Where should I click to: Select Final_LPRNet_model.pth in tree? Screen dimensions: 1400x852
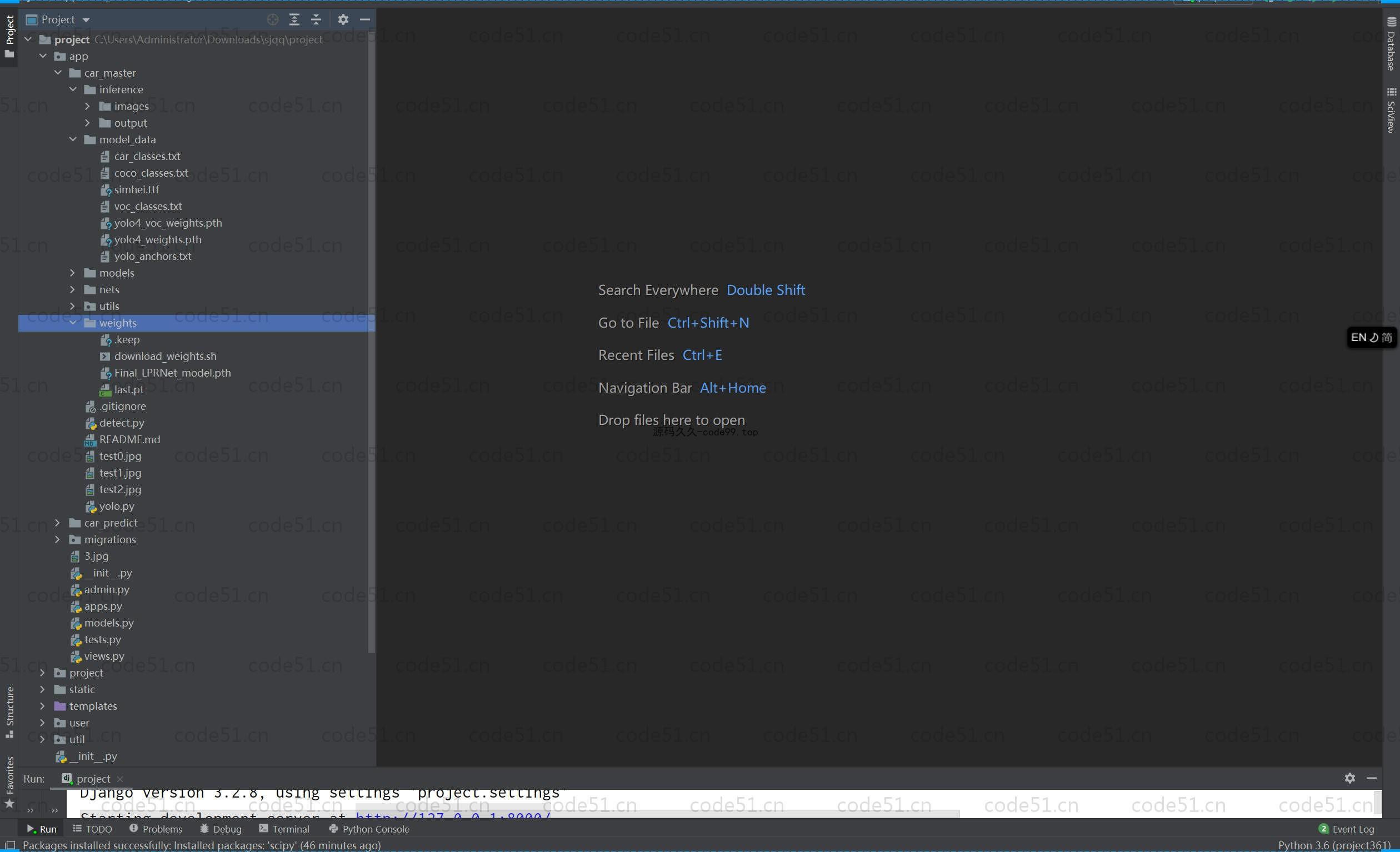click(x=173, y=373)
